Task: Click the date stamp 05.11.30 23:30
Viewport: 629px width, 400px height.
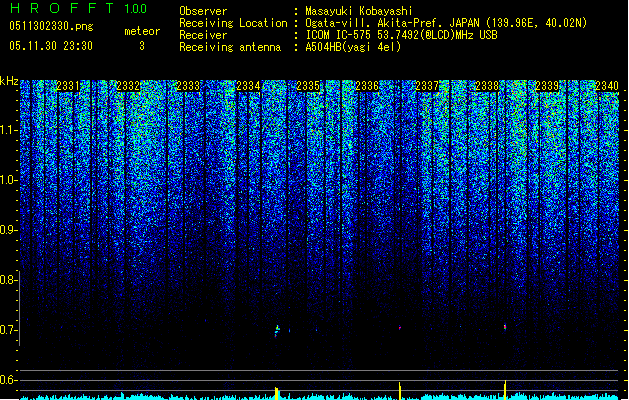Action: pyautogui.click(x=51, y=46)
